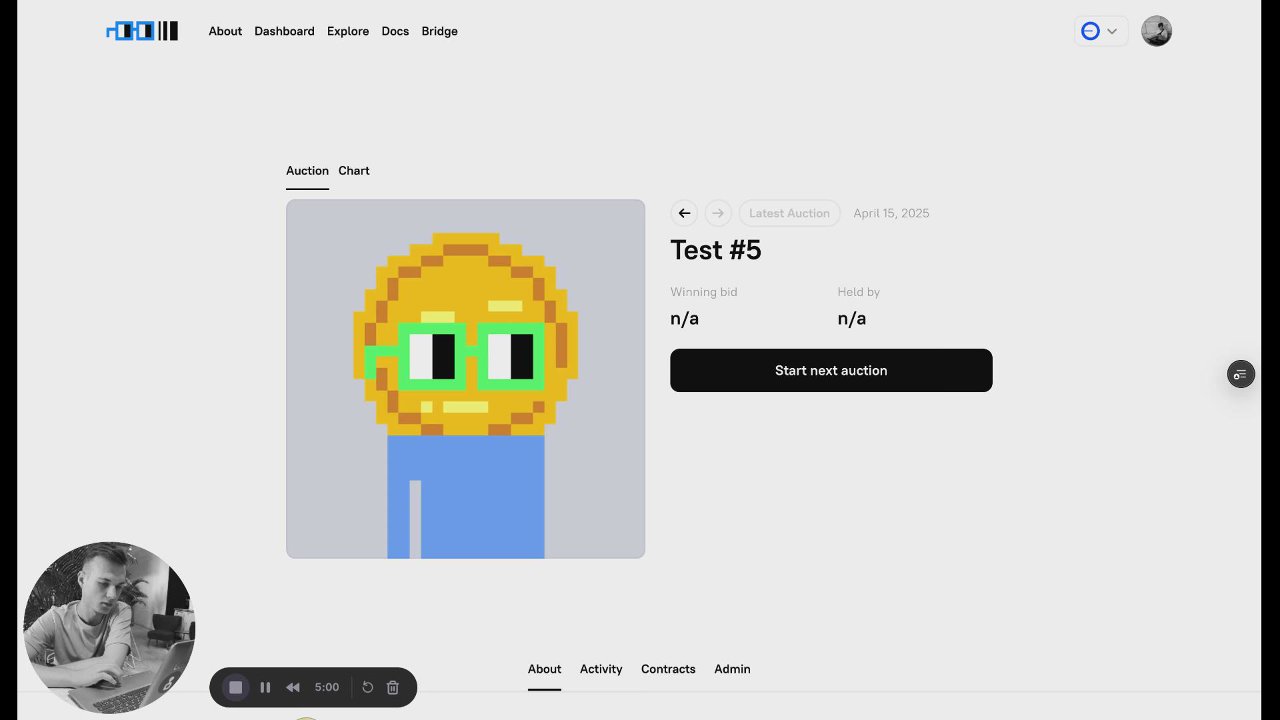The width and height of the screenshot is (1280, 720).
Task: Rewind the recording
Action: pyautogui.click(x=293, y=687)
